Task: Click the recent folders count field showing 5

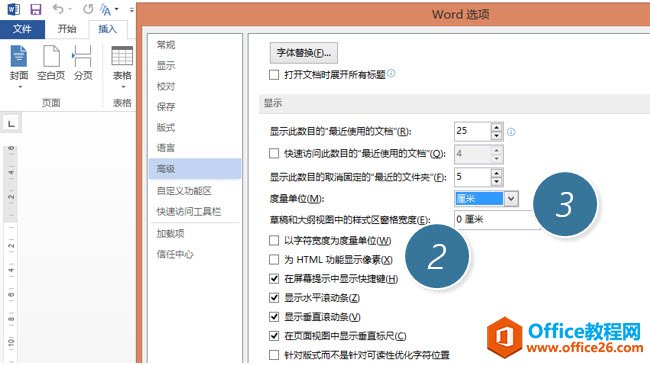Action: pos(473,177)
